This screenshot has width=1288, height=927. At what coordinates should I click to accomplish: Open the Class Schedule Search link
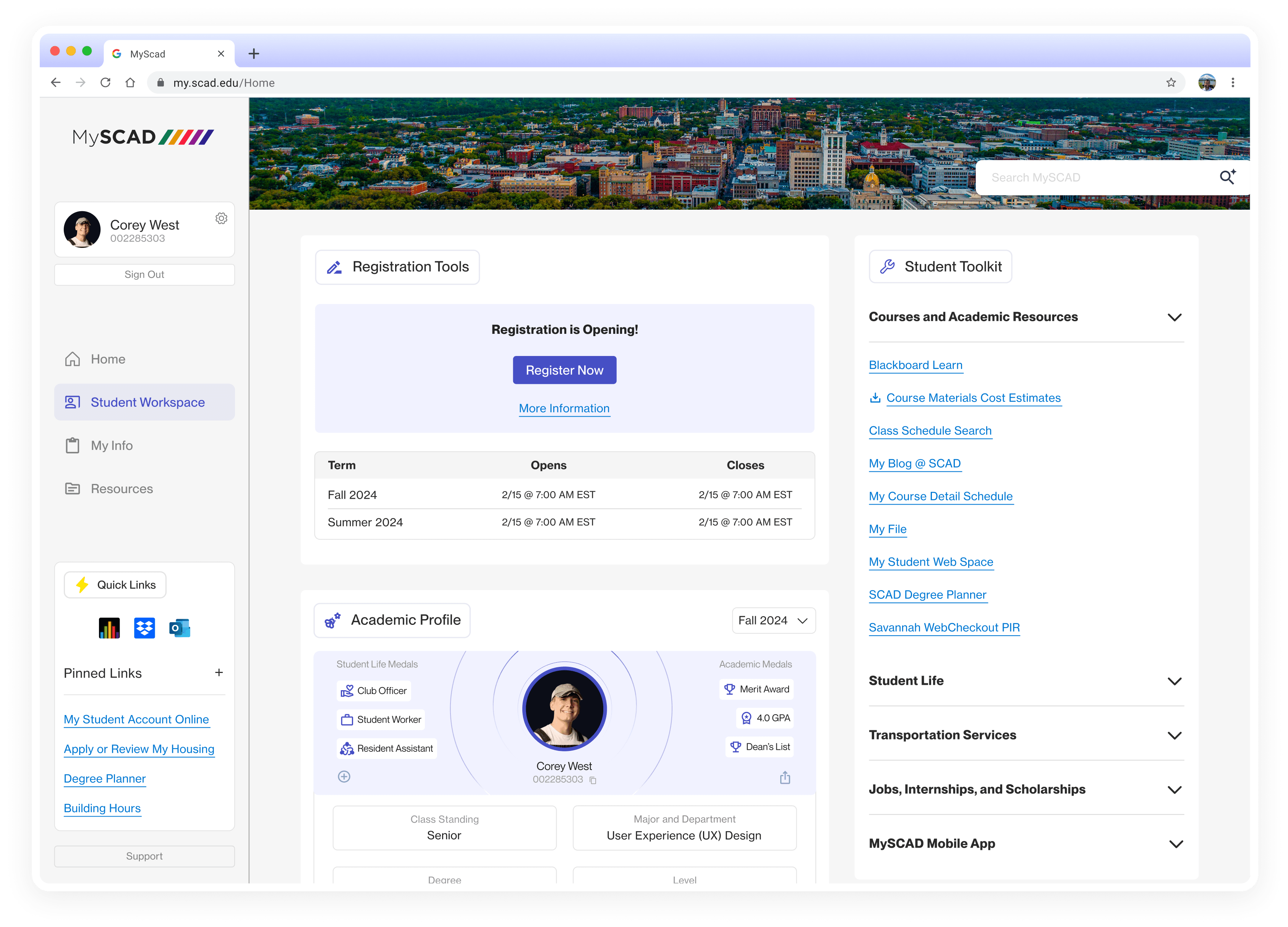(930, 431)
